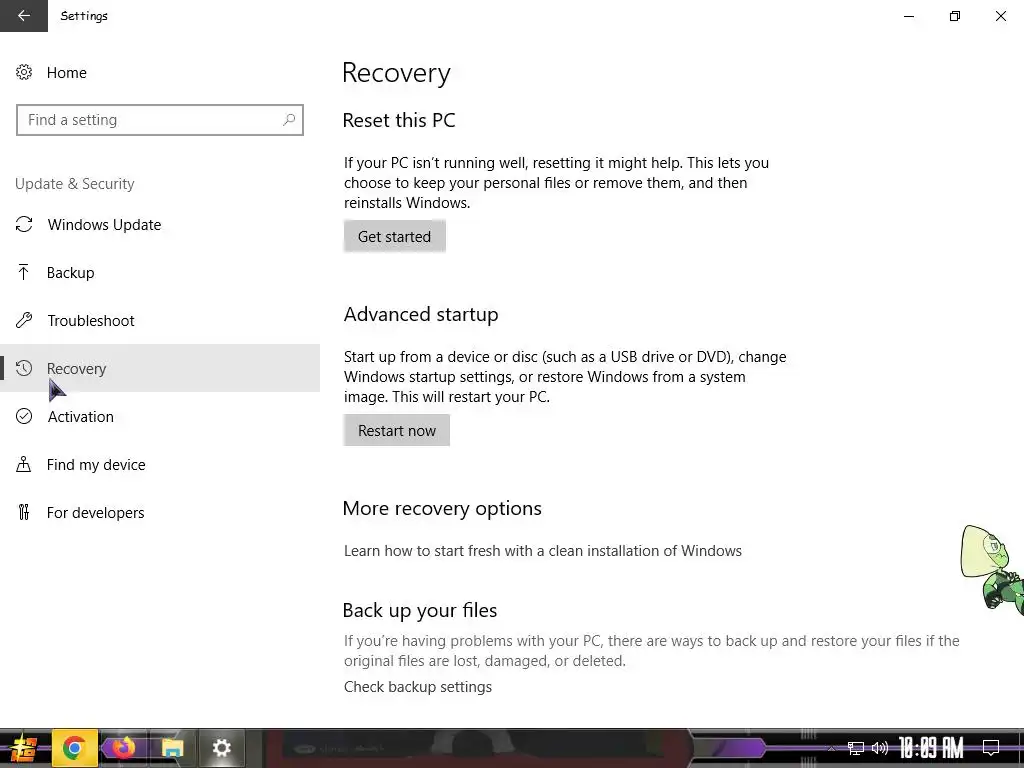Click Get started under Reset this PC
The height and width of the screenshot is (768, 1024).
tap(394, 236)
